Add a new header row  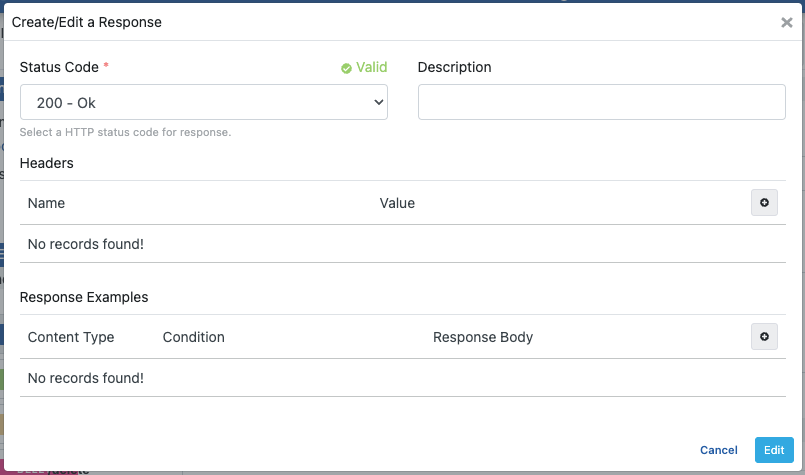pyautogui.click(x=764, y=203)
